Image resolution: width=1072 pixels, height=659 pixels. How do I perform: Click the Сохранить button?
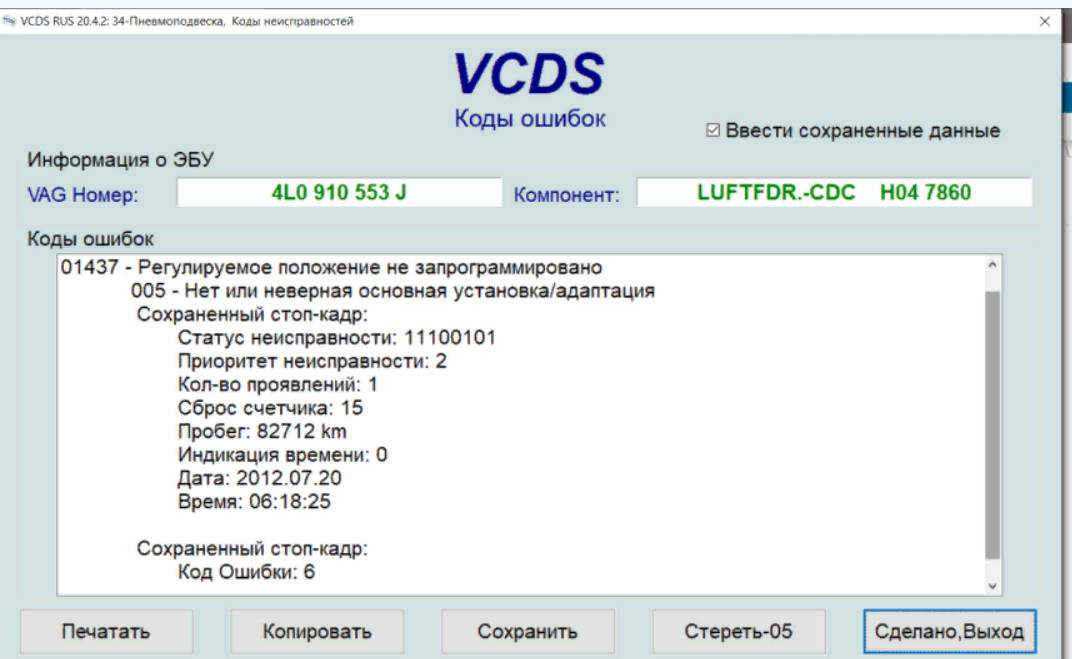tap(527, 631)
